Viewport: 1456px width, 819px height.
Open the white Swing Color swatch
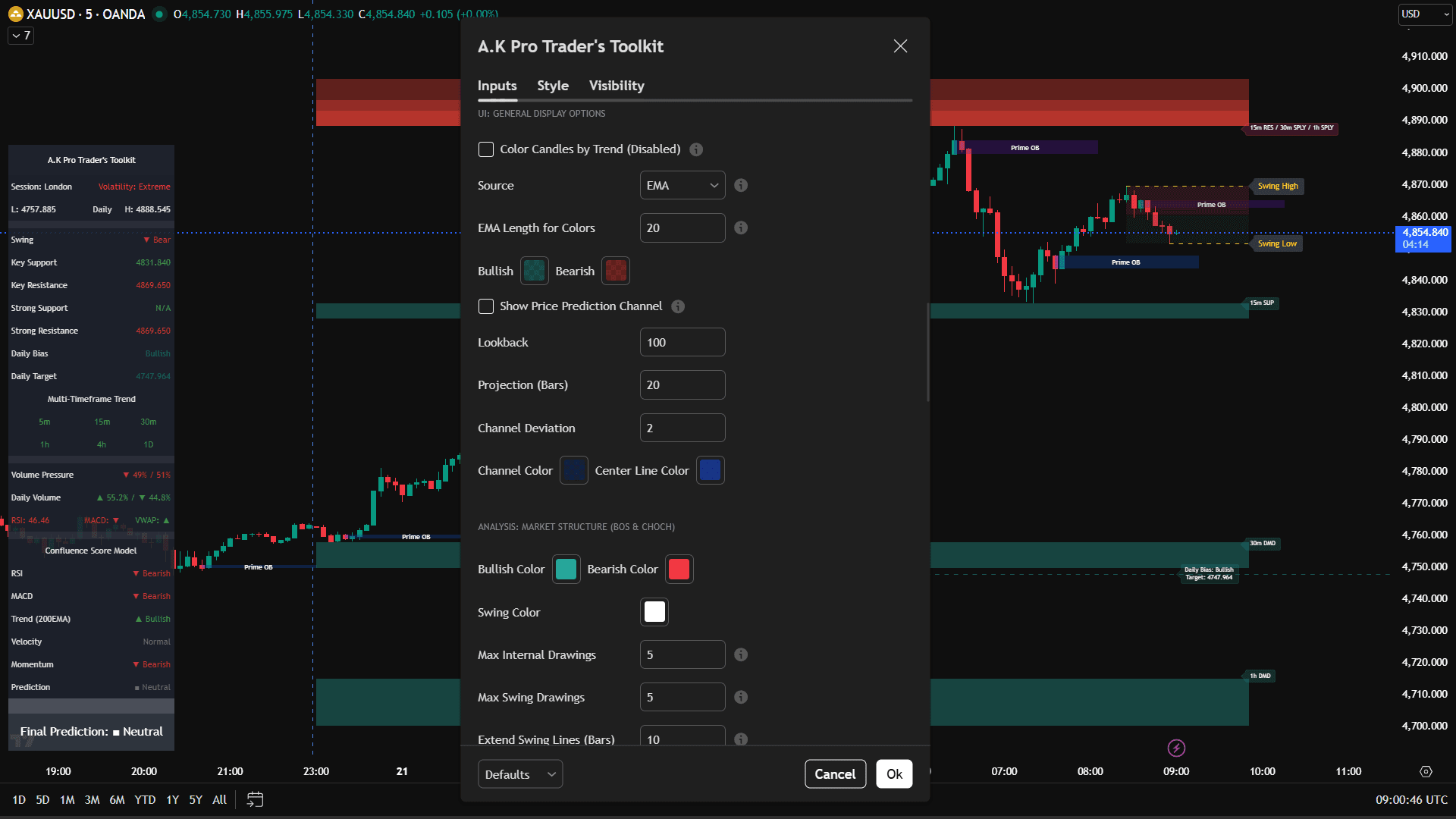coord(654,612)
